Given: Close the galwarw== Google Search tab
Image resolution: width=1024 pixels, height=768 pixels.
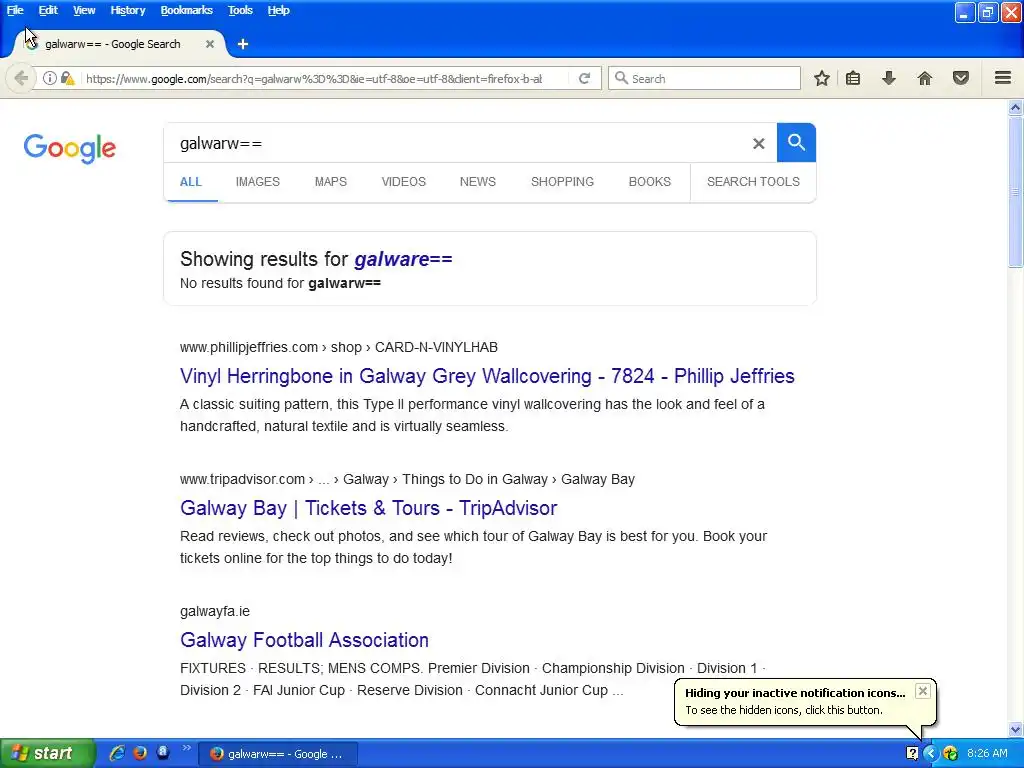Looking at the screenshot, I should [x=210, y=44].
